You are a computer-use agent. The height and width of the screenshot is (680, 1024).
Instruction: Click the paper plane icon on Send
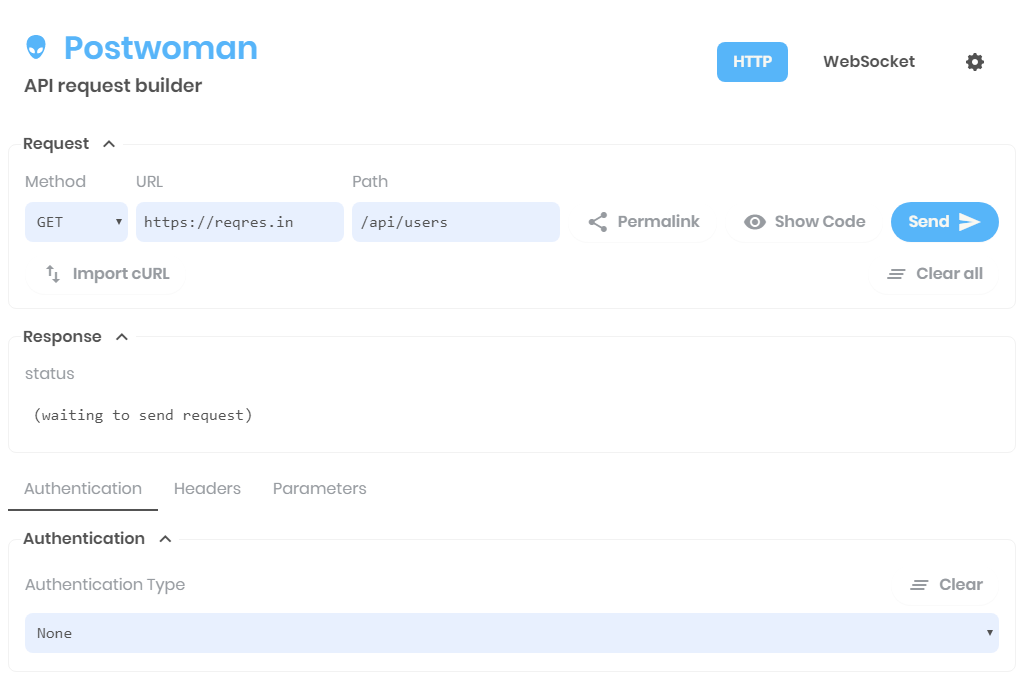[967, 222]
